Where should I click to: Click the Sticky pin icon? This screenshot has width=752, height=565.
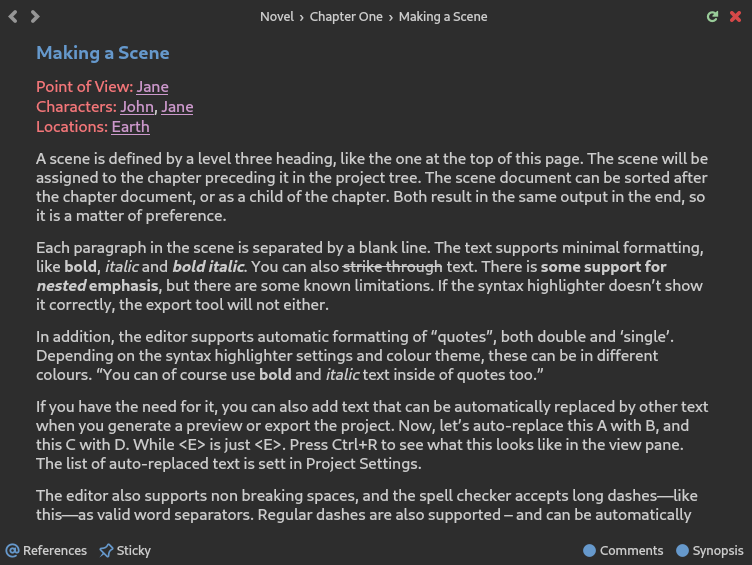coord(106,550)
